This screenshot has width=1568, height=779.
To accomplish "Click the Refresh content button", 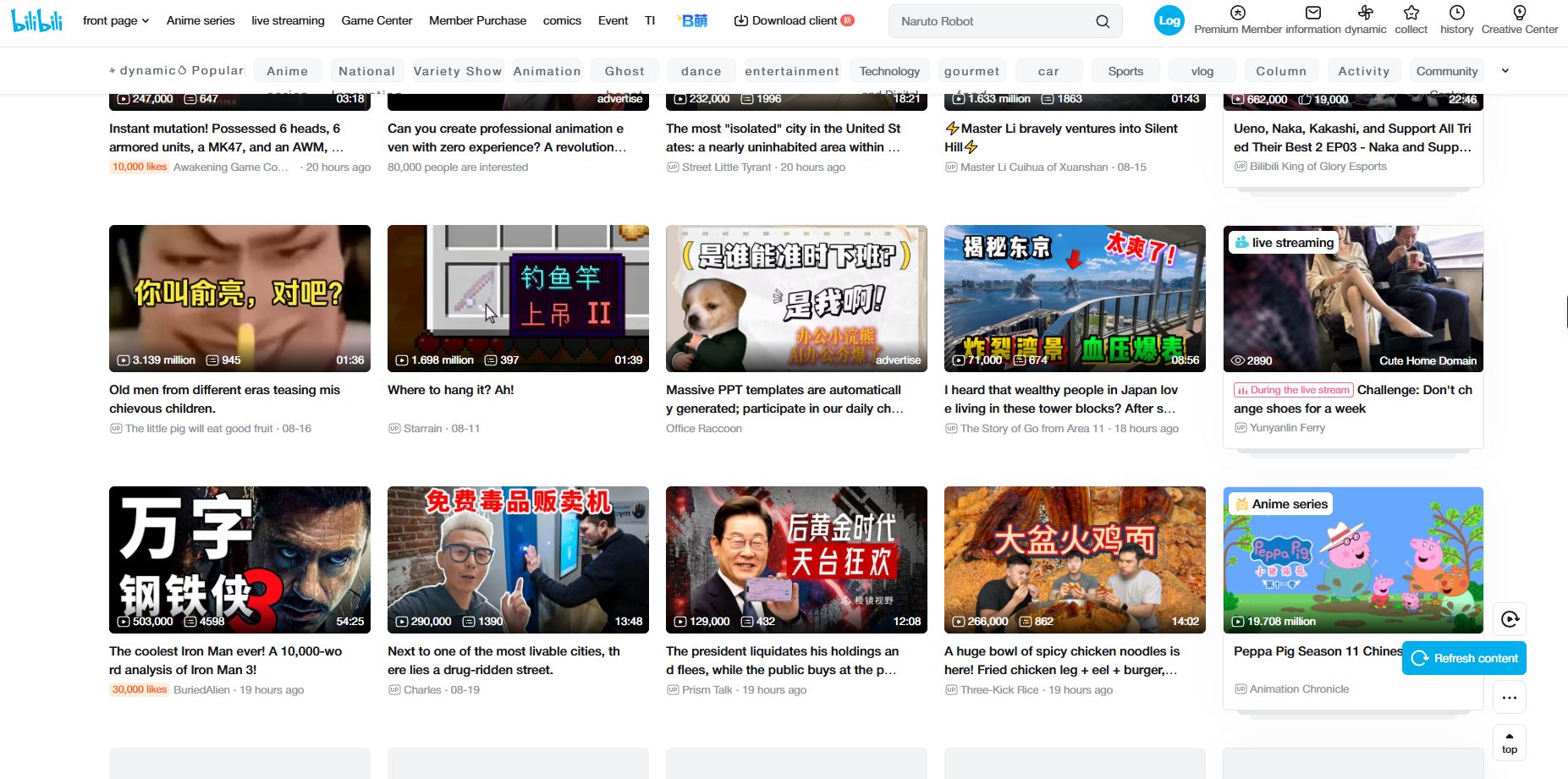I will 1464,658.
